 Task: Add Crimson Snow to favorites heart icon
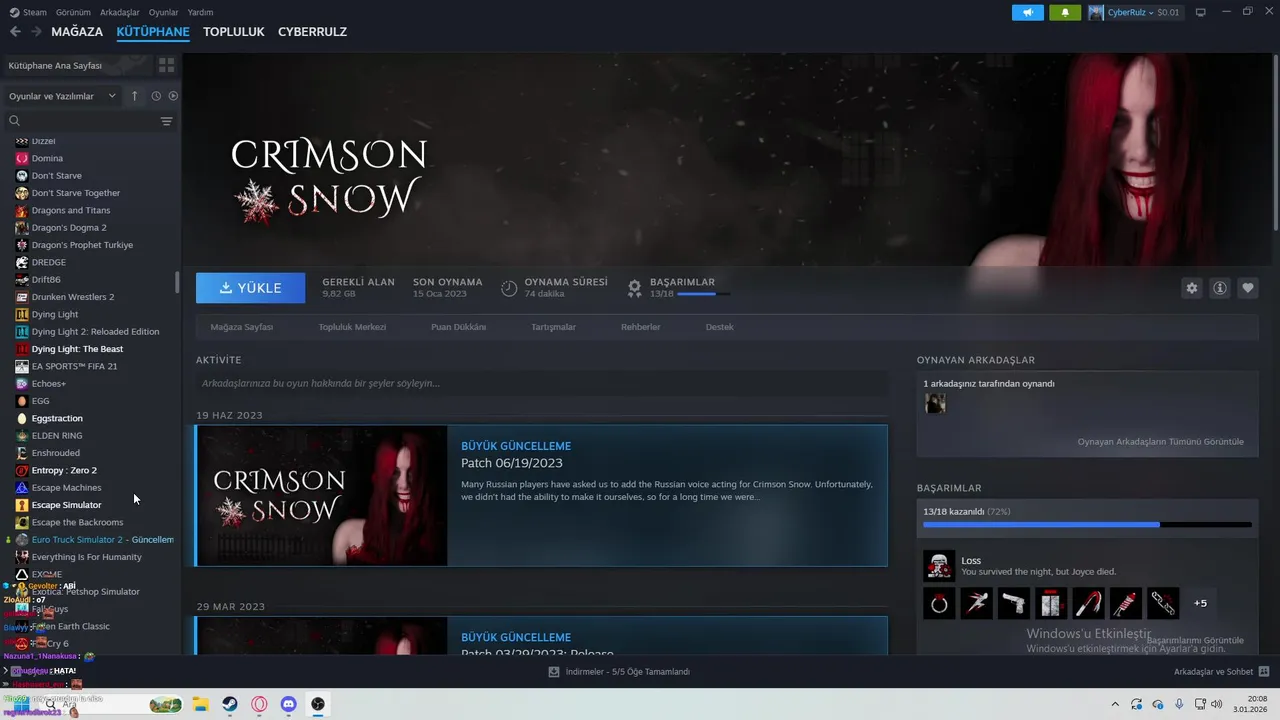click(1248, 288)
